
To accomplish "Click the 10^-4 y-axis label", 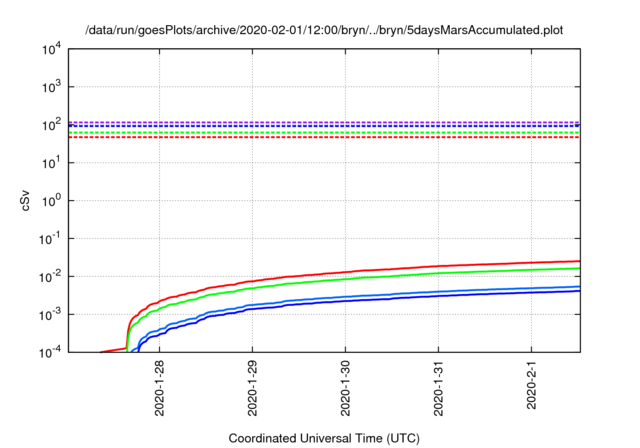I will pyautogui.click(x=49, y=352).
